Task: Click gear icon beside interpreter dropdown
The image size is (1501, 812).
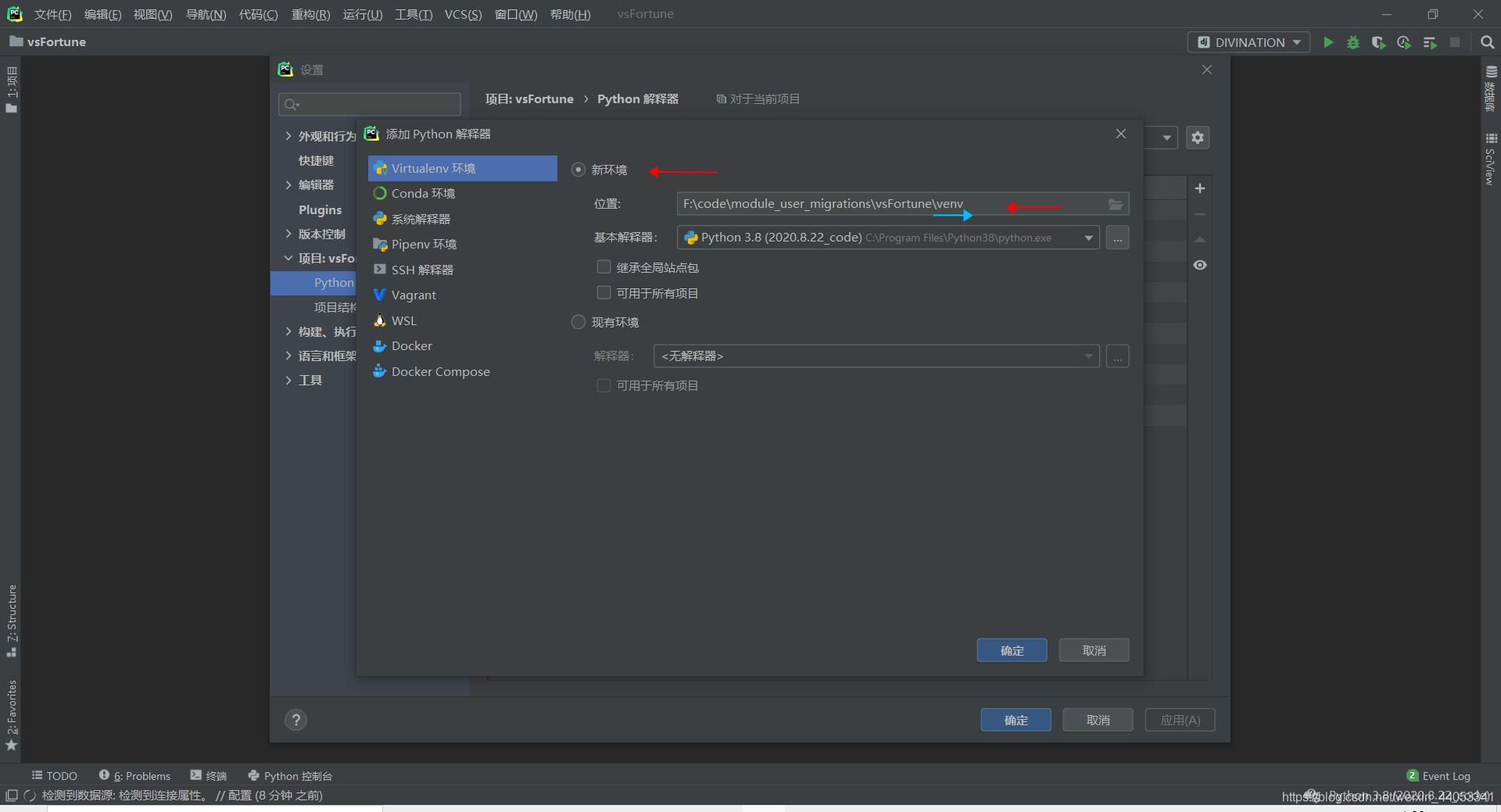Action: [1198, 138]
